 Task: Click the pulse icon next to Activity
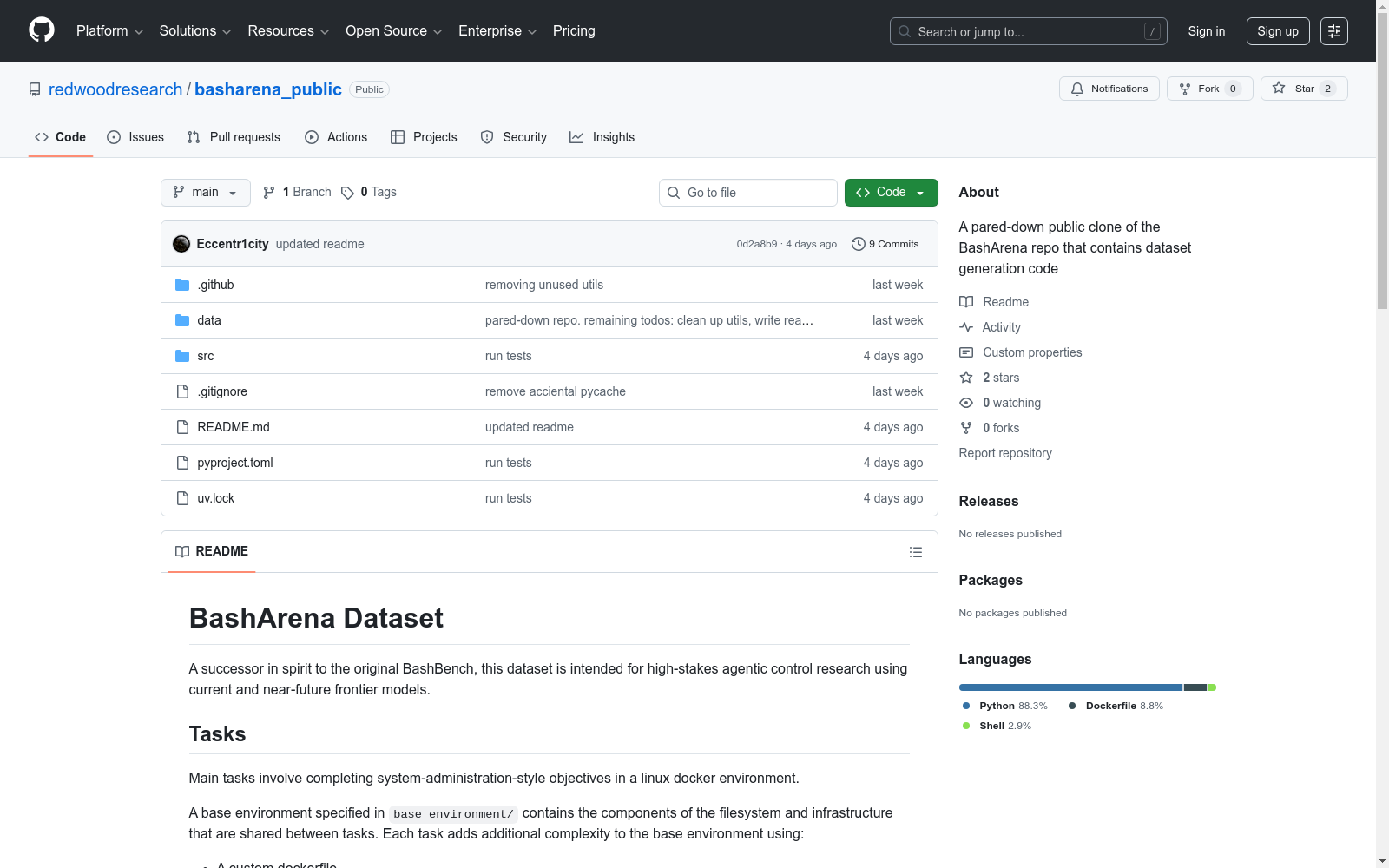(x=966, y=327)
